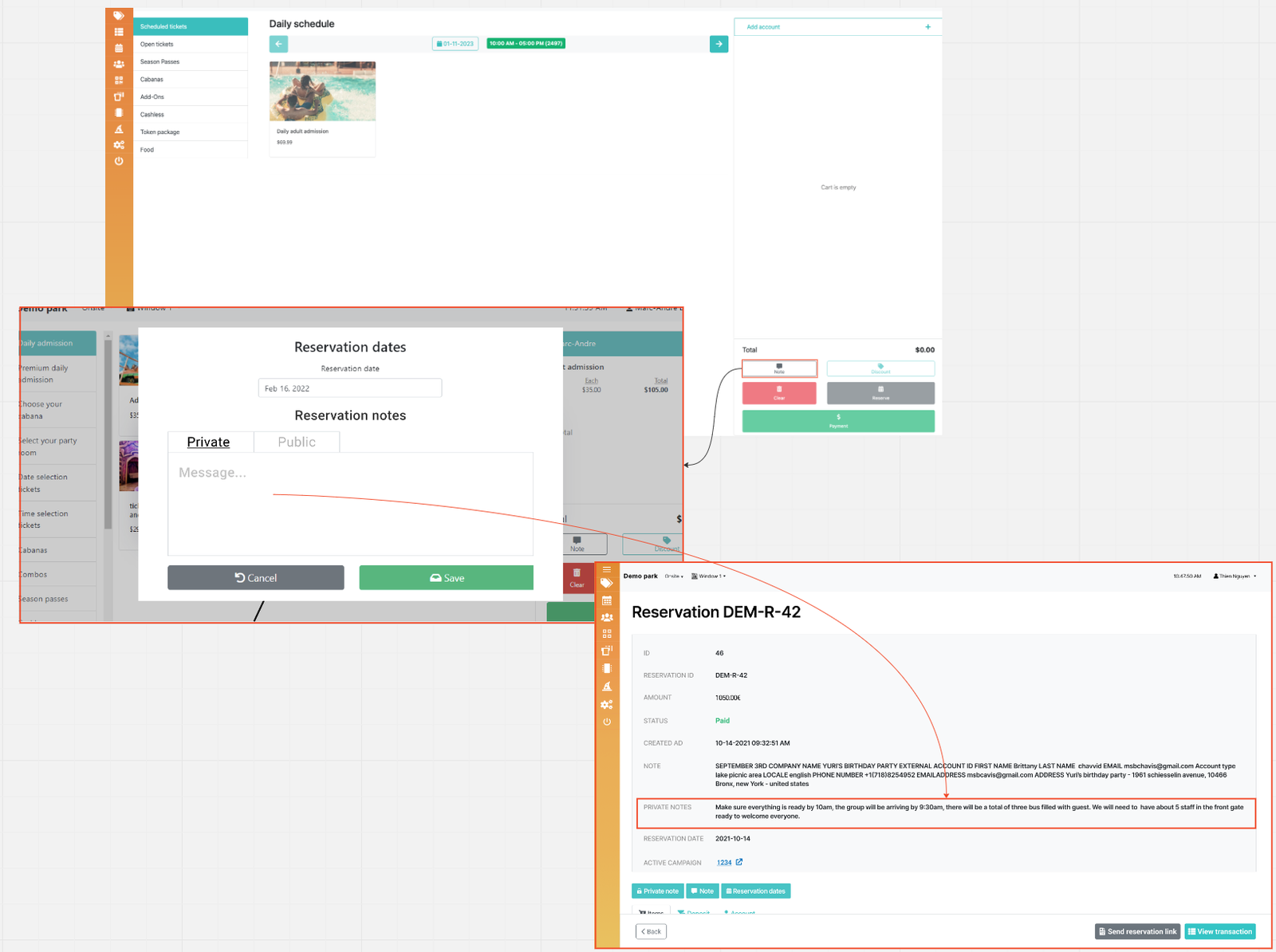
Task: Expand the Onsite dropdown next to Demo park
Action: [674, 576]
